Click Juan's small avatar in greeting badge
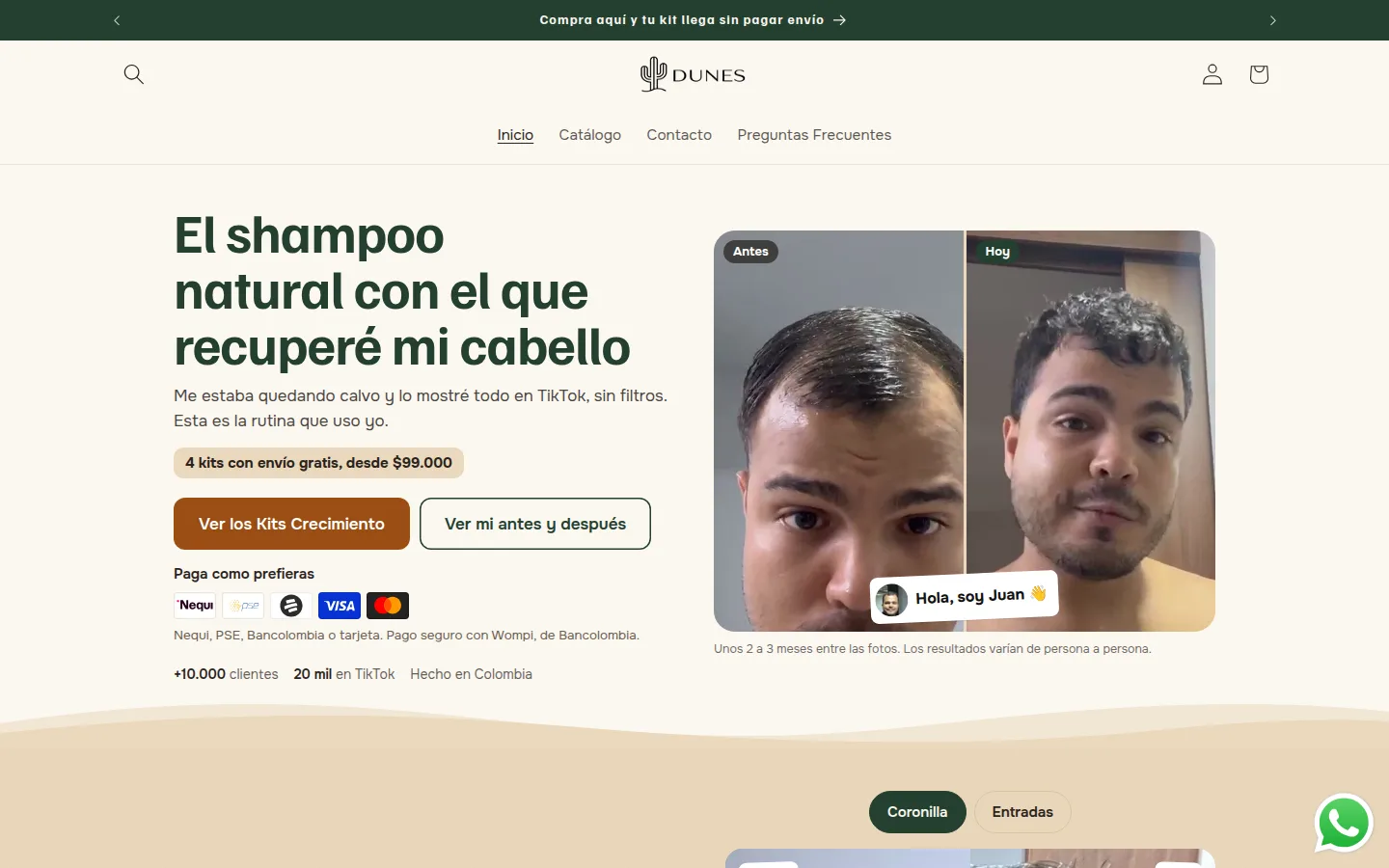This screenshot has width=1389, height=868. coord(891,600)
